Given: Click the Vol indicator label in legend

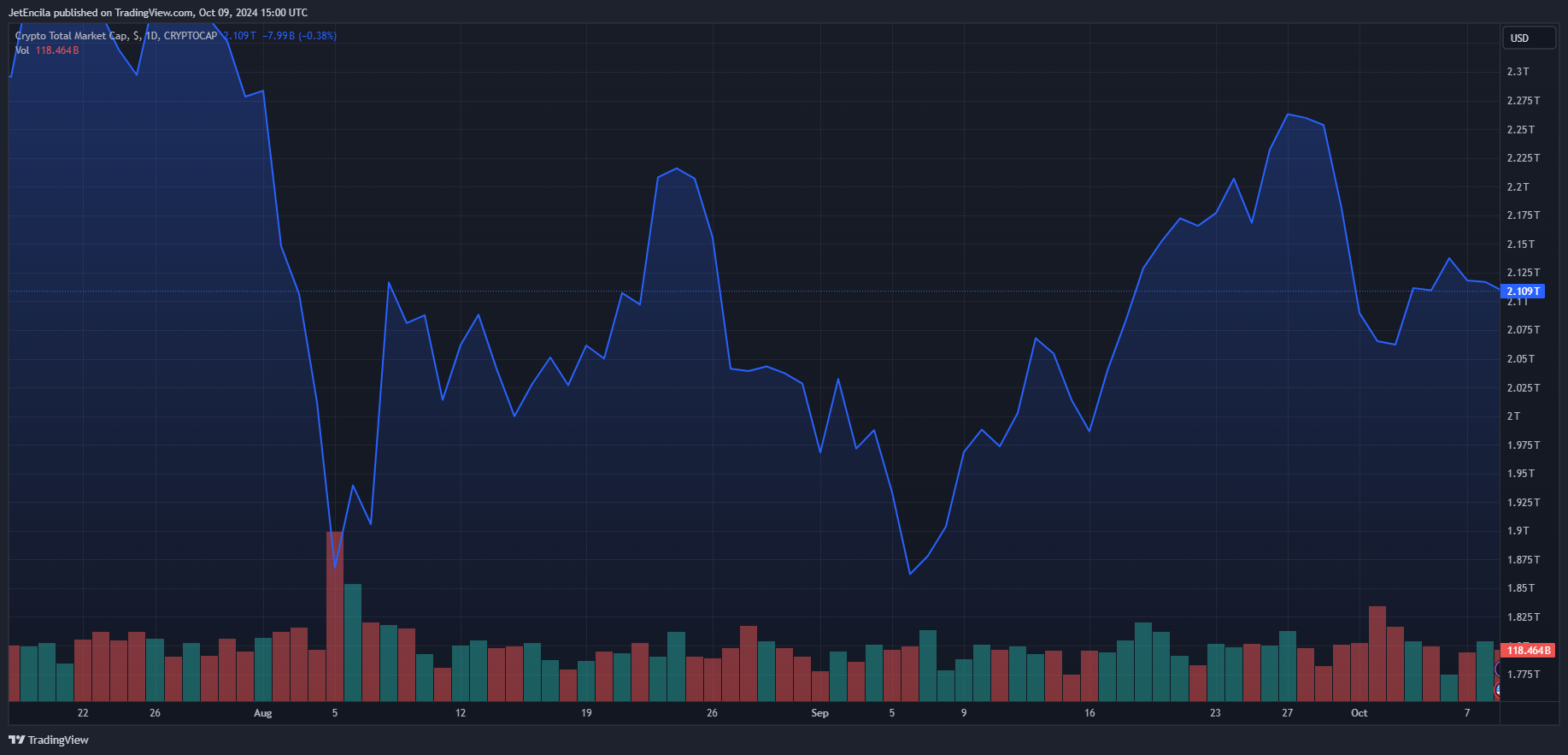Looking at the screenshot, I should tap(22, 50).
